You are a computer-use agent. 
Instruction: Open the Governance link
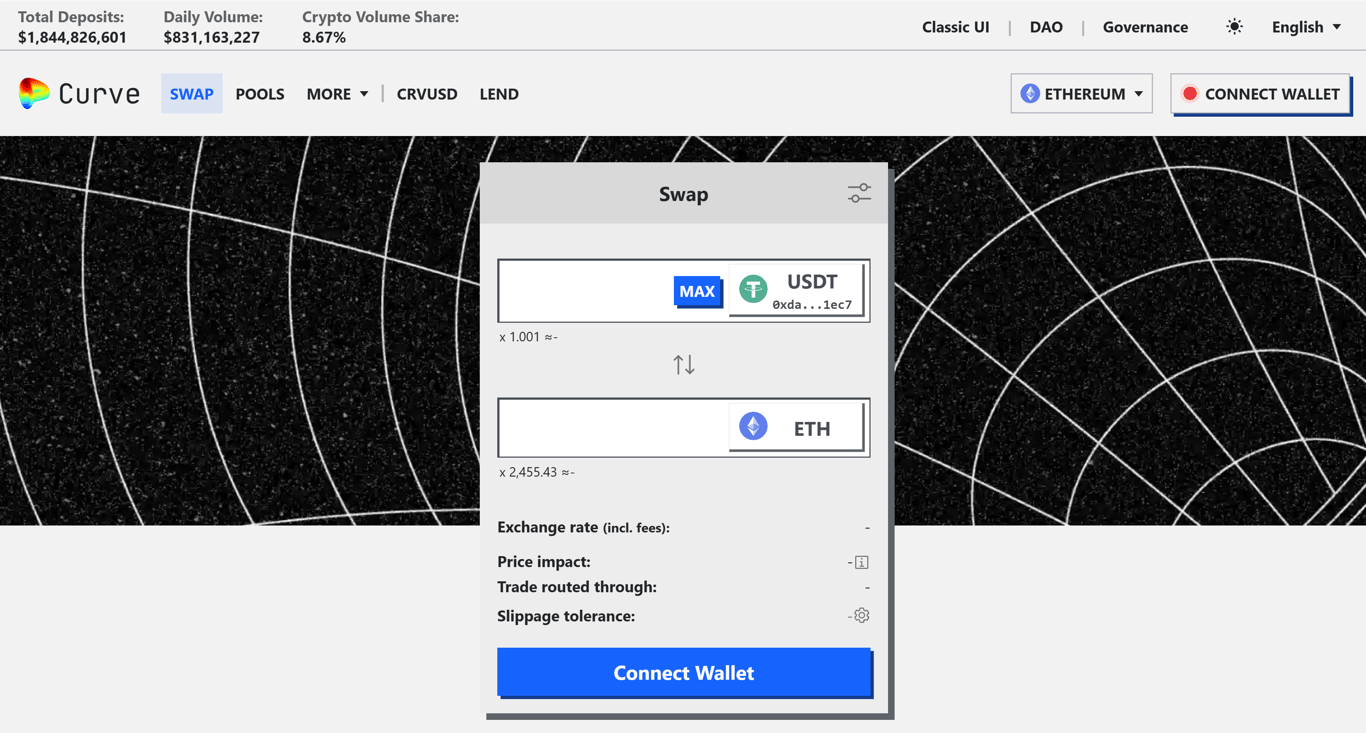pos(1145,27)
